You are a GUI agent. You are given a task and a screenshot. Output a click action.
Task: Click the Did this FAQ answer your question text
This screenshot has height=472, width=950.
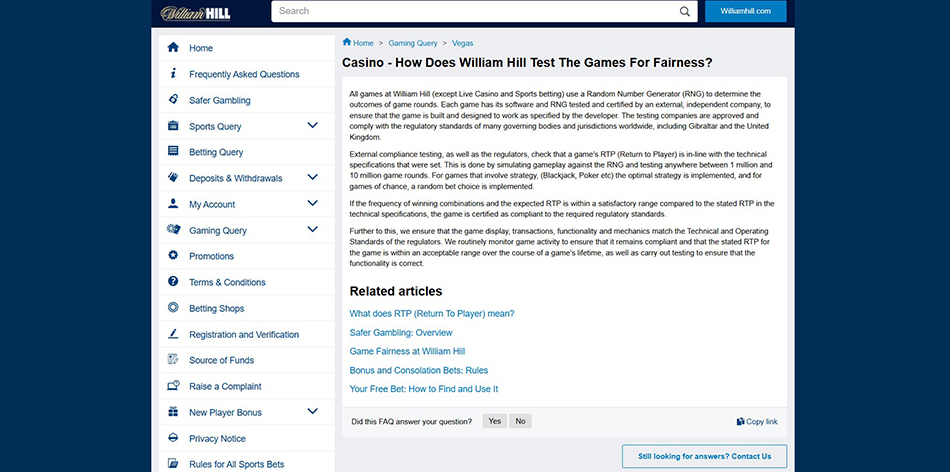point(411,422)
